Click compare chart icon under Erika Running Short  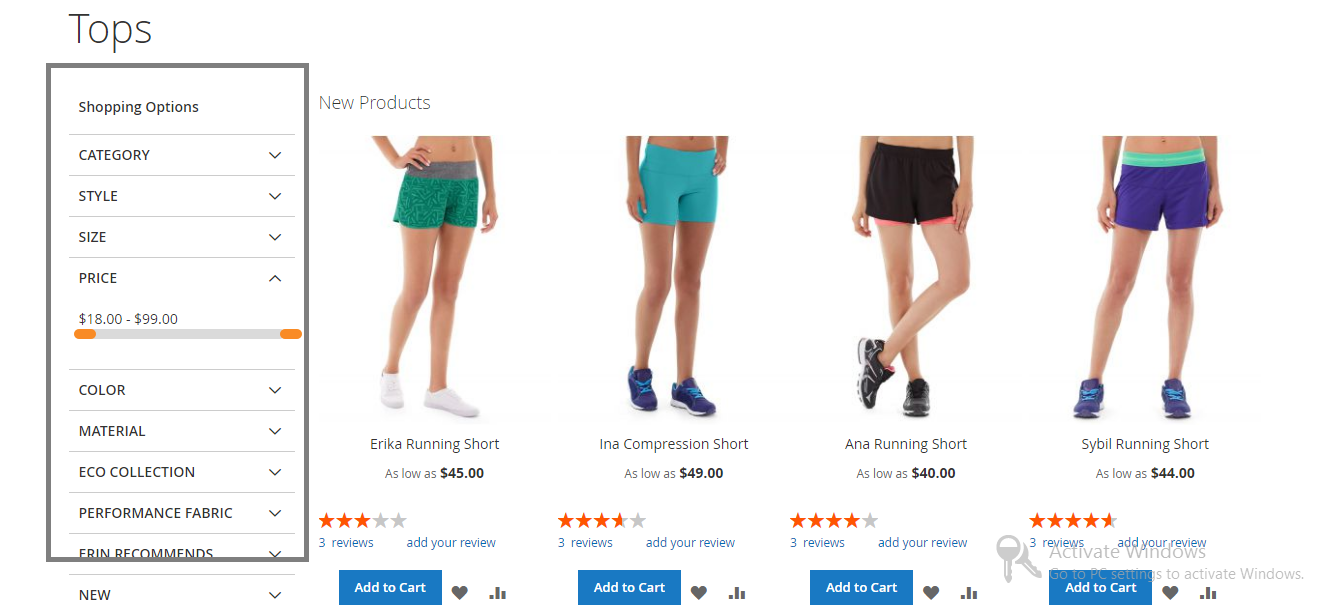(498, 592)
